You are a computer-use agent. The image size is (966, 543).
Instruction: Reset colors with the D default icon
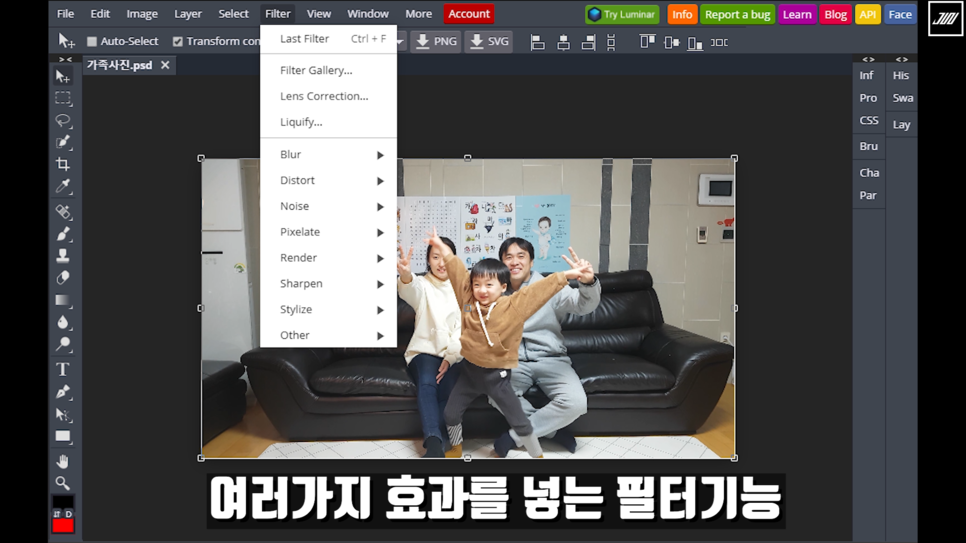click(x=68, y=514)
